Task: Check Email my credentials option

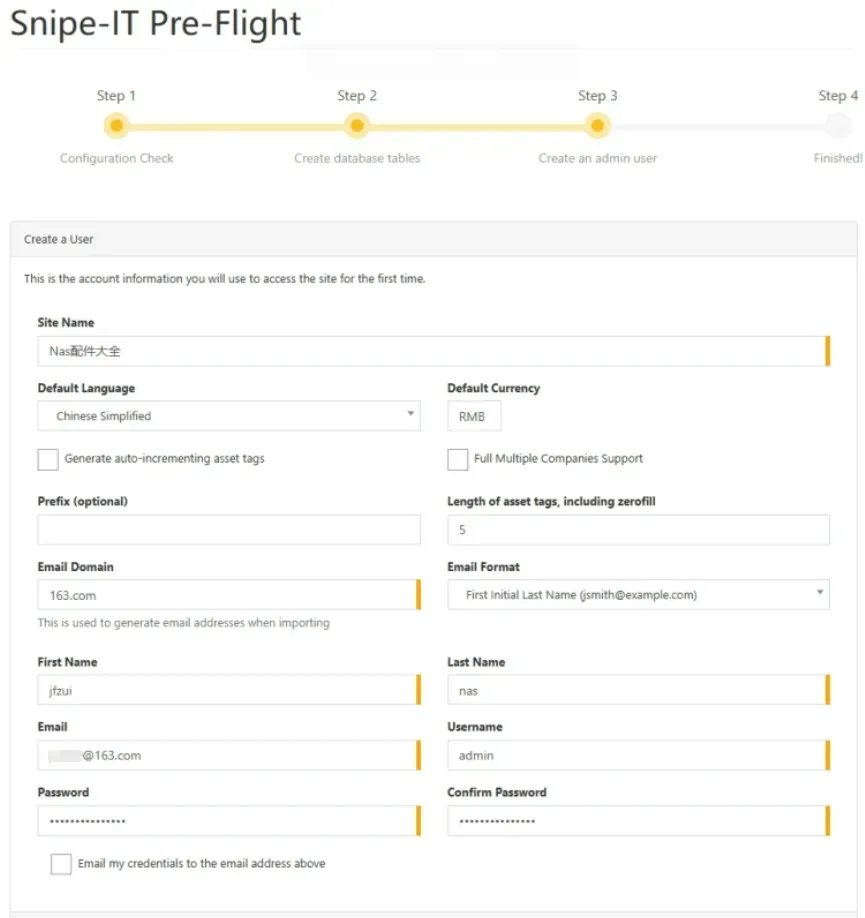Action: click(x=61, y=864)
